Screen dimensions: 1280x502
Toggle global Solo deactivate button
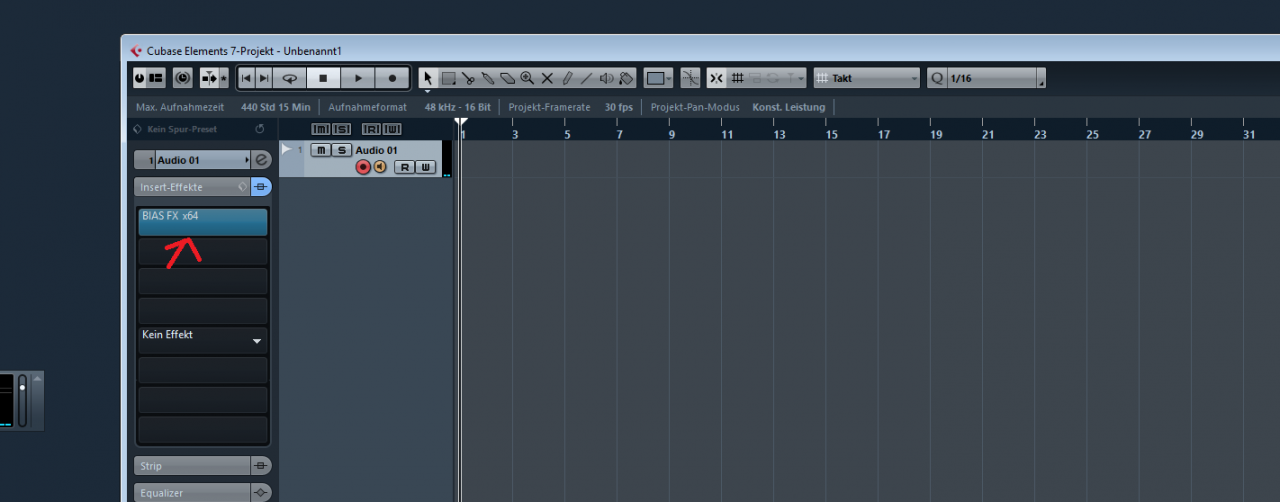[341, 129]
